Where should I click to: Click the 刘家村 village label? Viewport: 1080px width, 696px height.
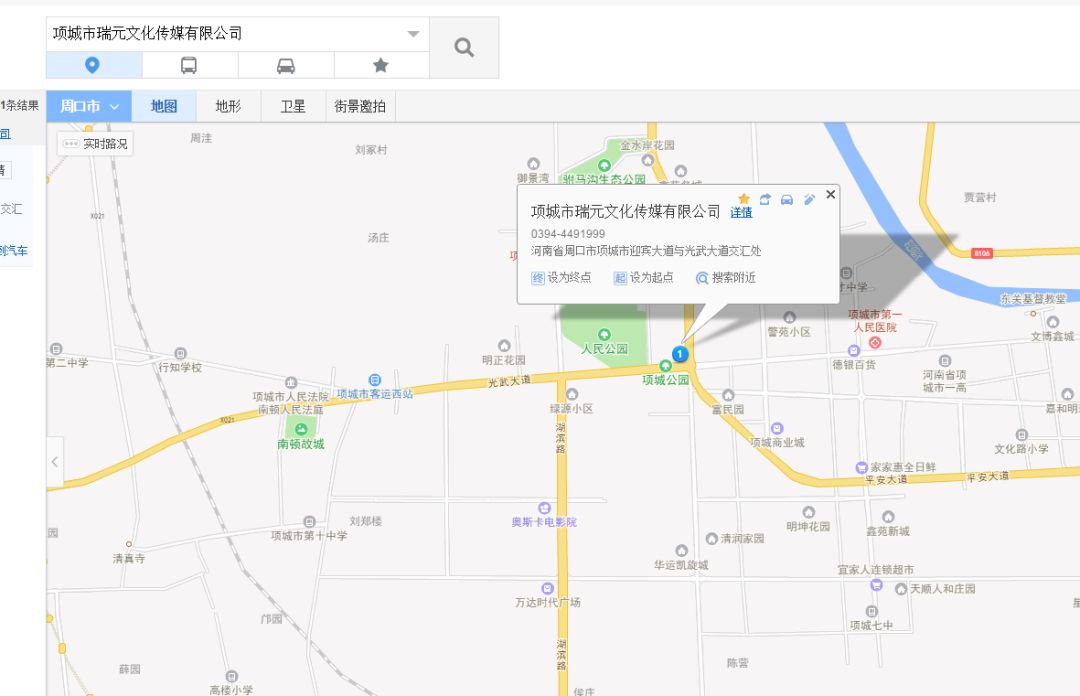[371, 150]
